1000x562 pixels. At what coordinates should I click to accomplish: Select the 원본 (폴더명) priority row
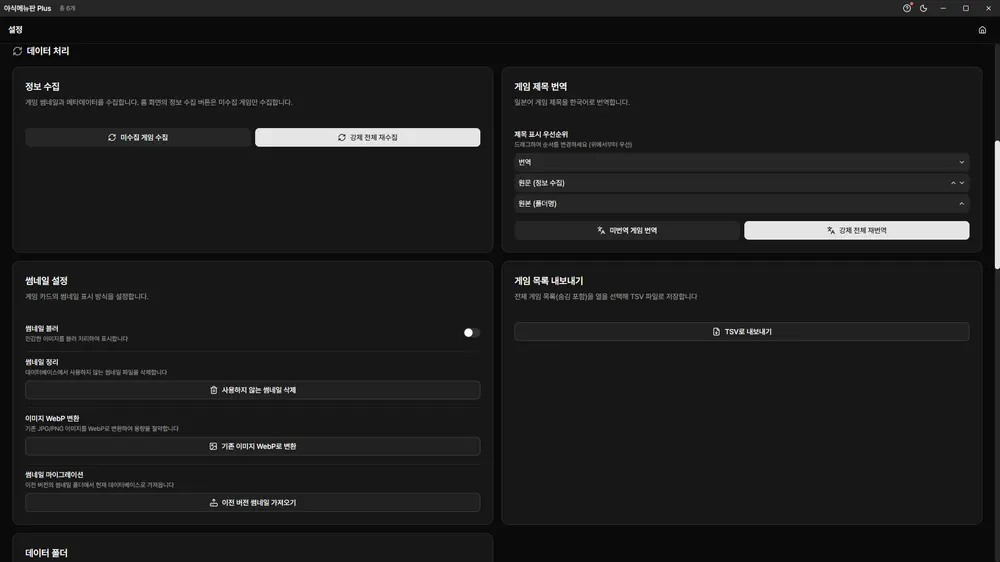(x=742, y=203)
